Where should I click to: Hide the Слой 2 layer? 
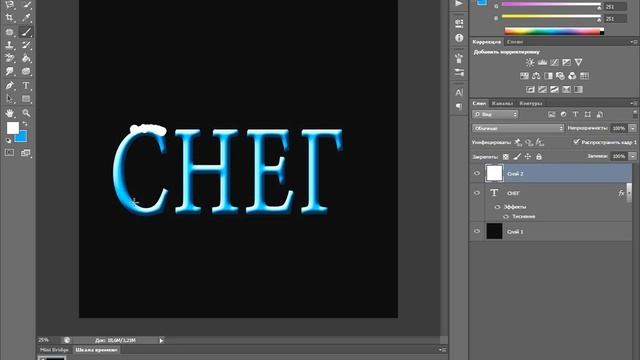[x=477, y=173]
